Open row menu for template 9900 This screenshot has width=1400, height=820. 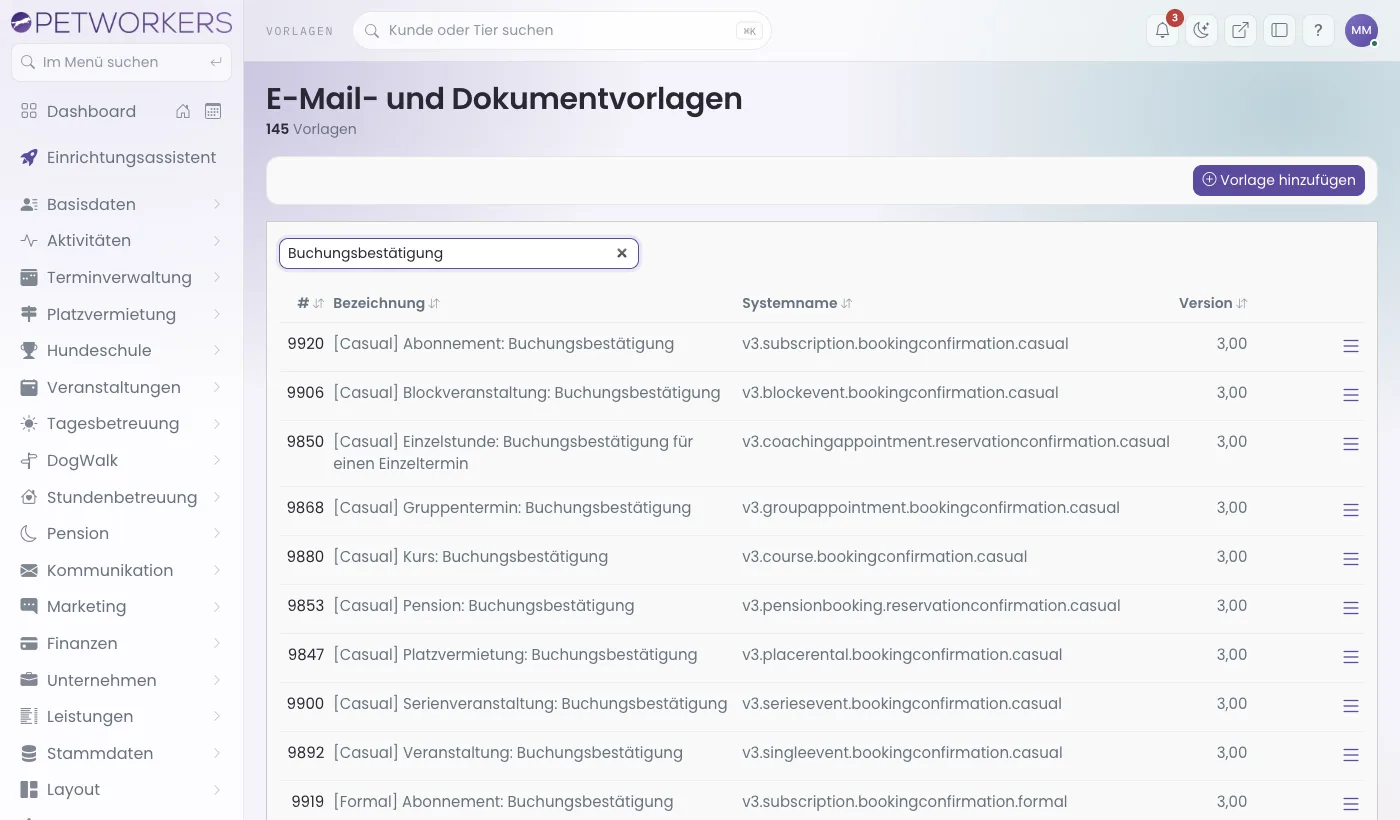[x=1351, y=706]
